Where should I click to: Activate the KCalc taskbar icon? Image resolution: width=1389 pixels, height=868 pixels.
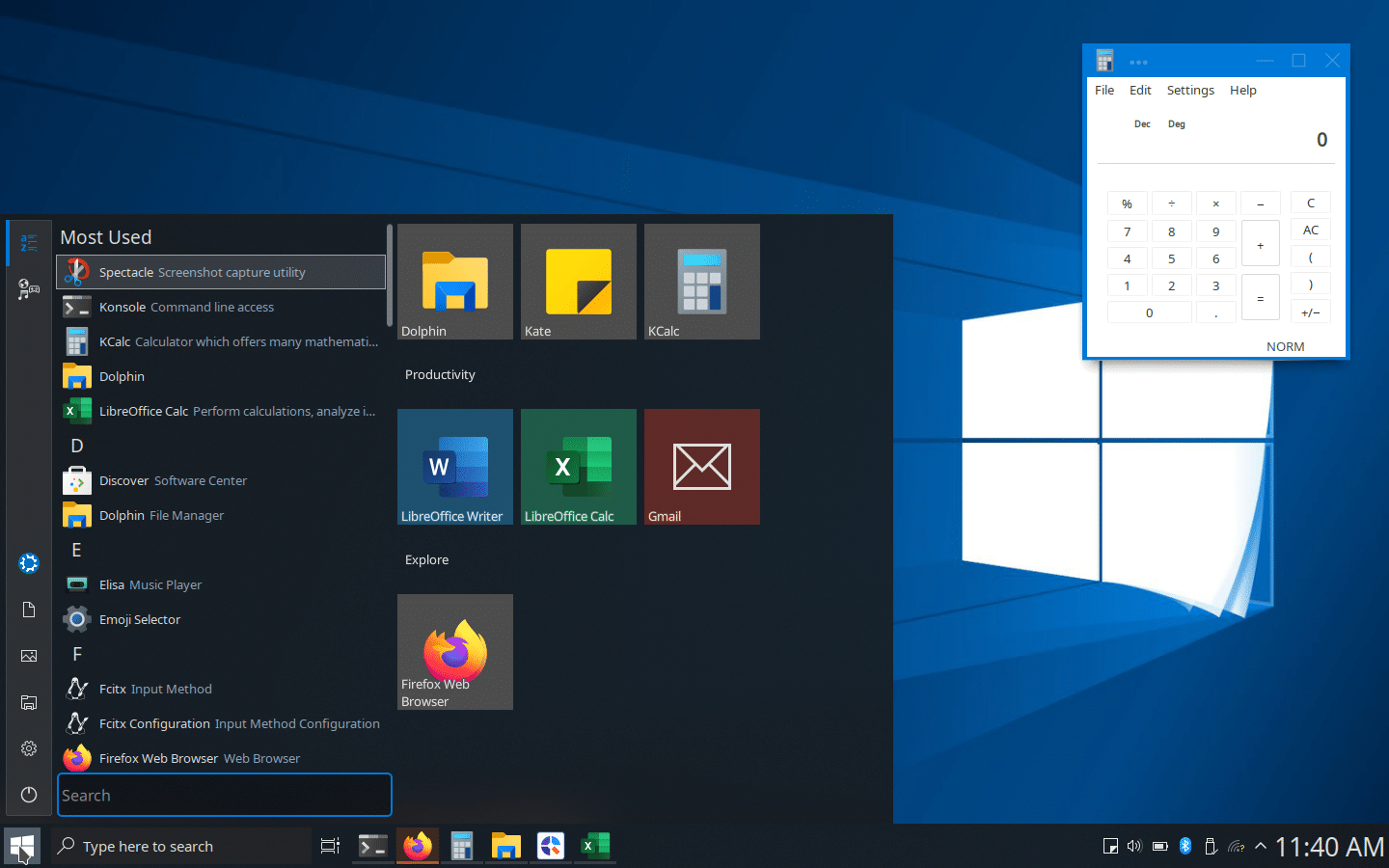click(x=462, y=846)
